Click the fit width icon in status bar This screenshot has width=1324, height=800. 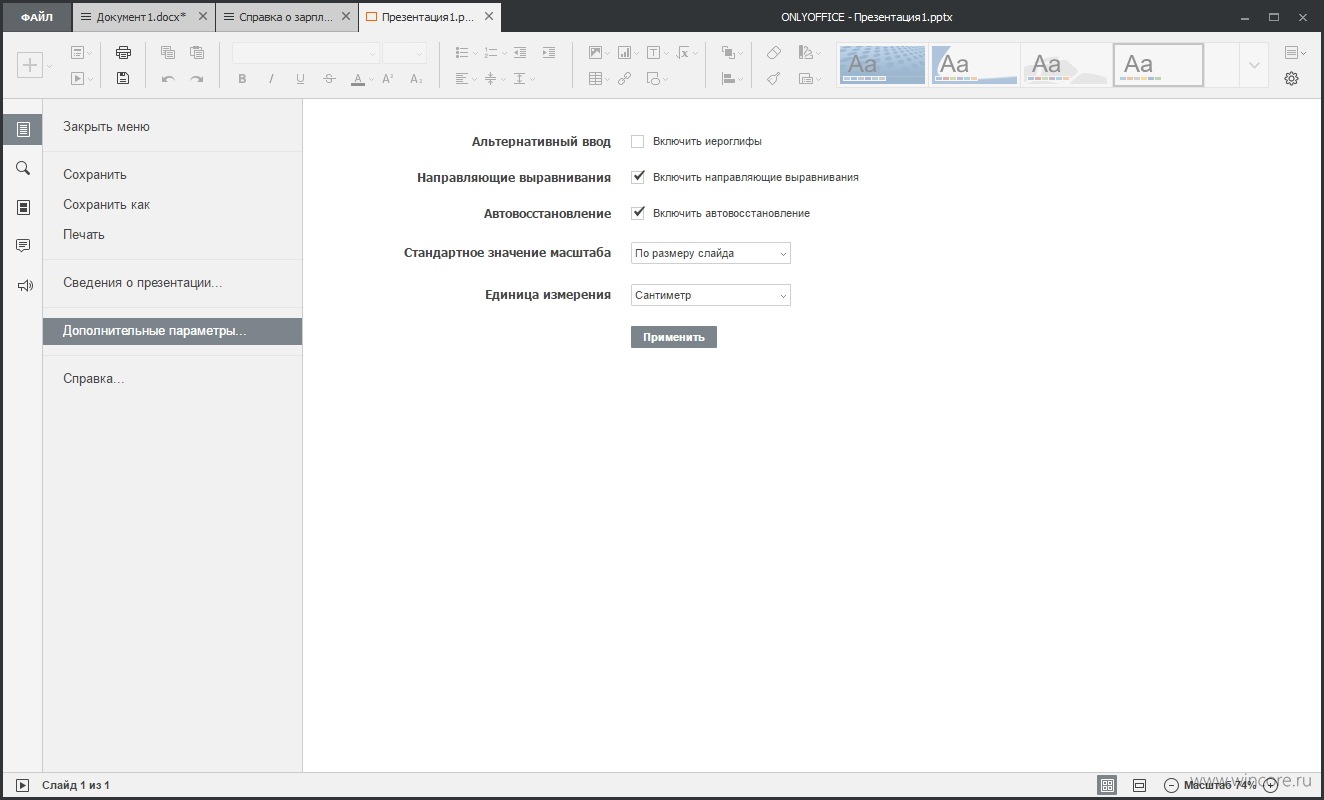[1139, 786]
